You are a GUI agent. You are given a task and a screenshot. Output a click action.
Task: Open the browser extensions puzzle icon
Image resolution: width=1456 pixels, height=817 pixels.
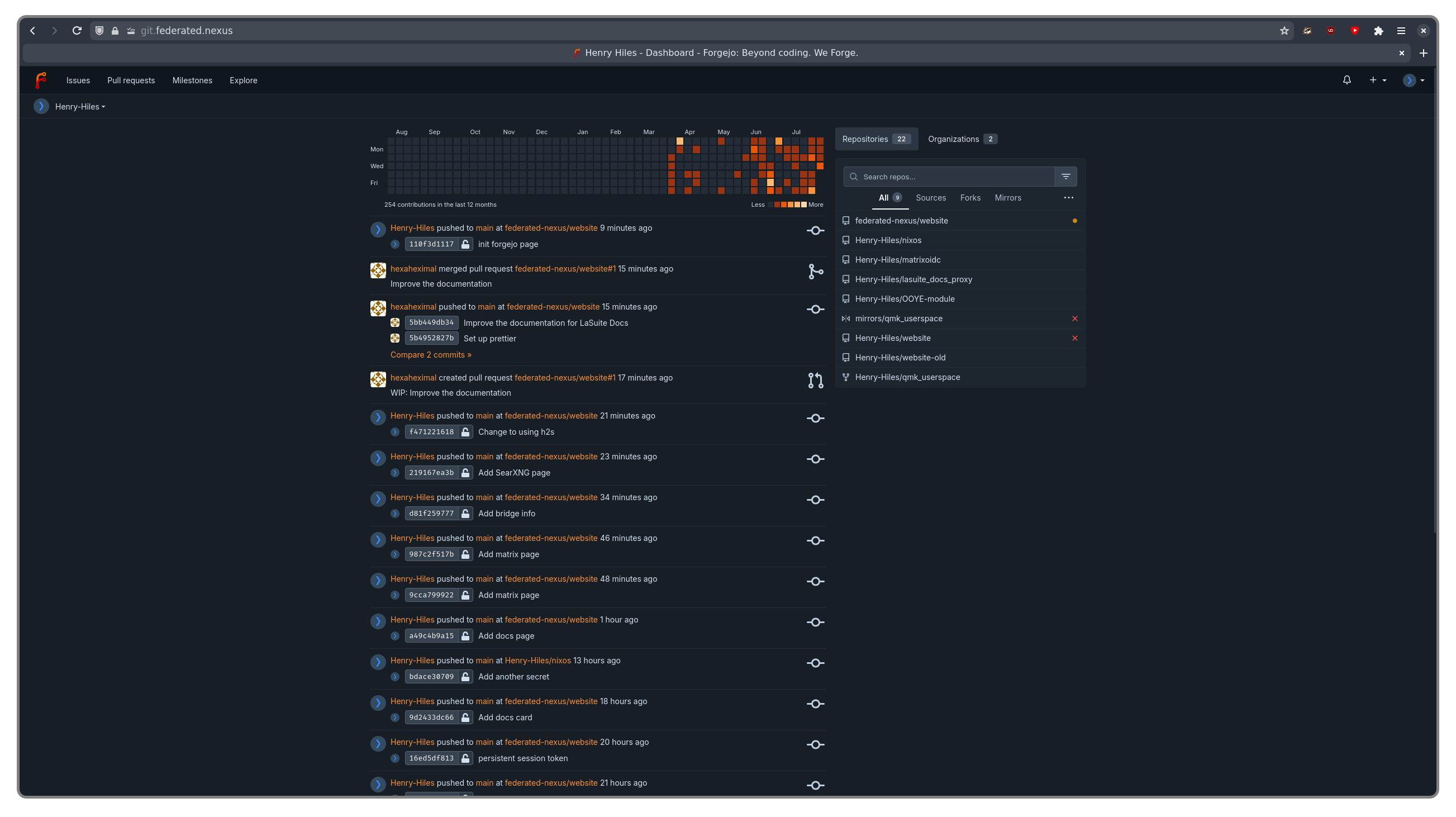[1378, 31]
